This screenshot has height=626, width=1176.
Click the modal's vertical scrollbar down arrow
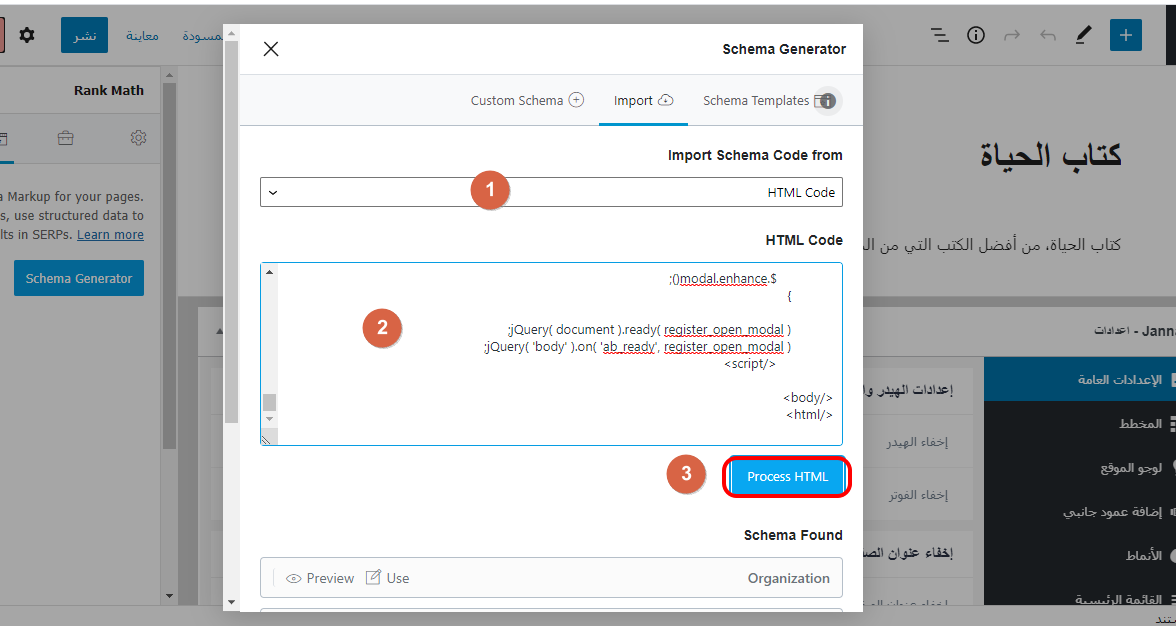232,602
